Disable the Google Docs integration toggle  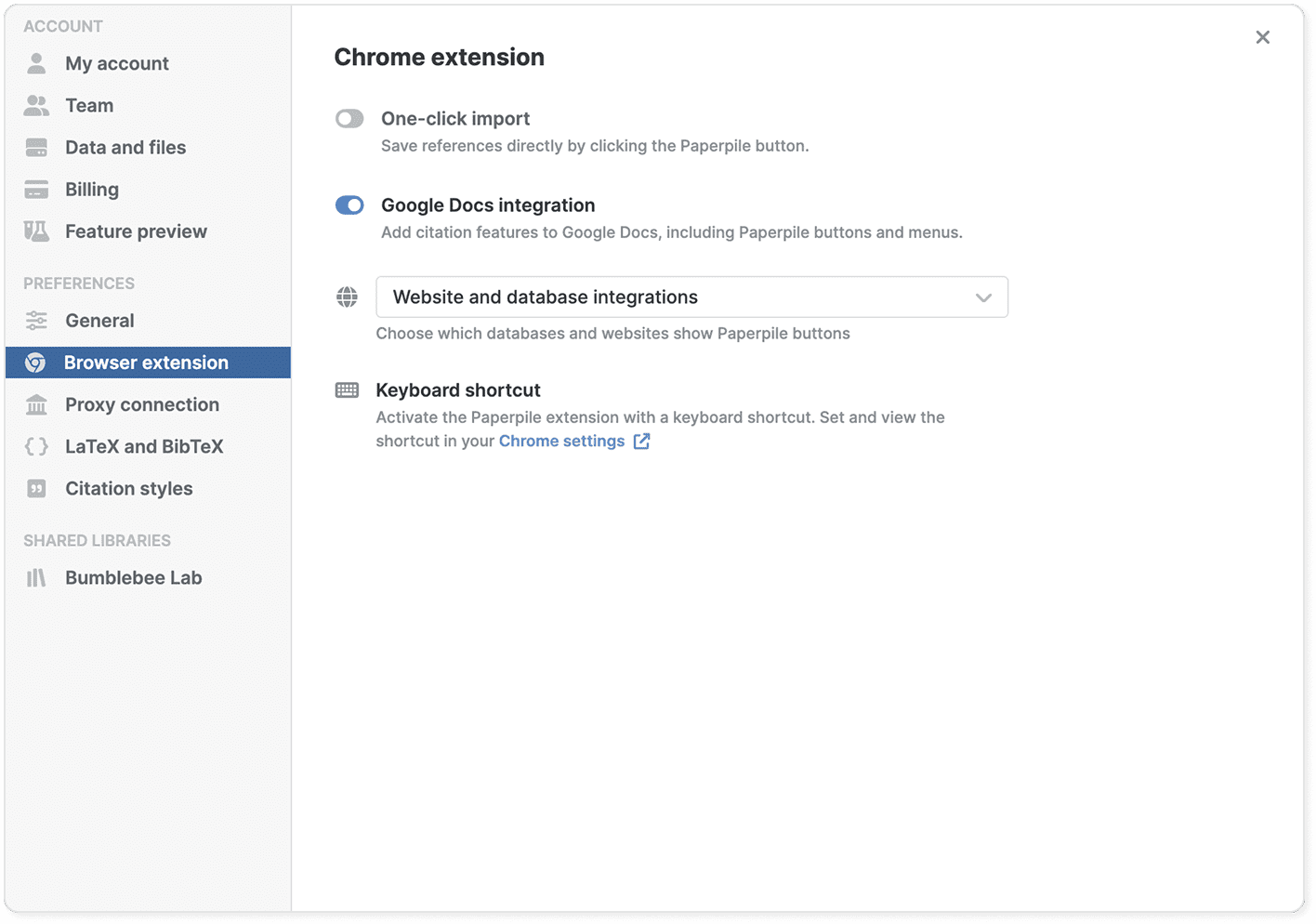(x=349, y=205)
